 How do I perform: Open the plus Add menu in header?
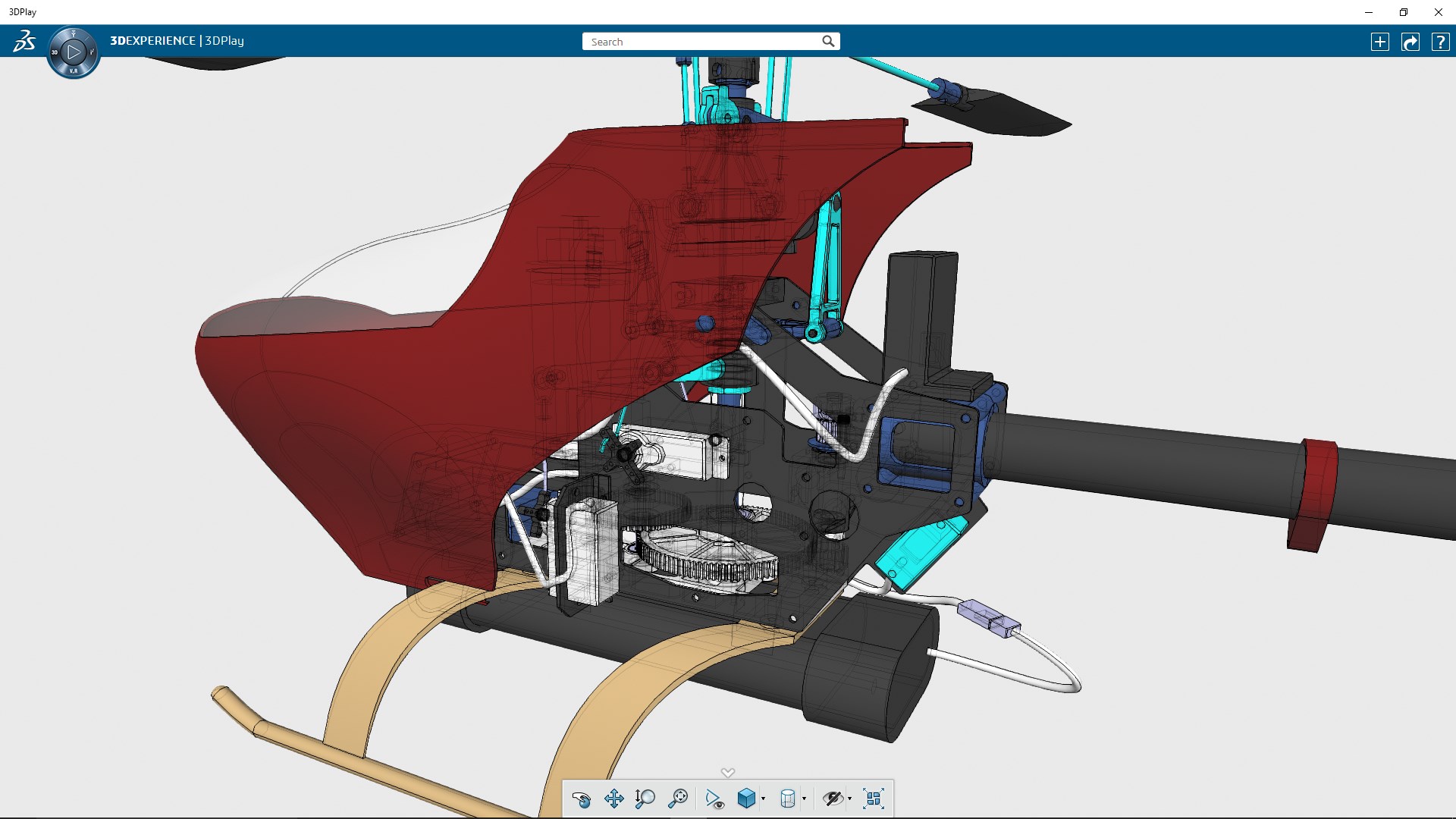1380,42
